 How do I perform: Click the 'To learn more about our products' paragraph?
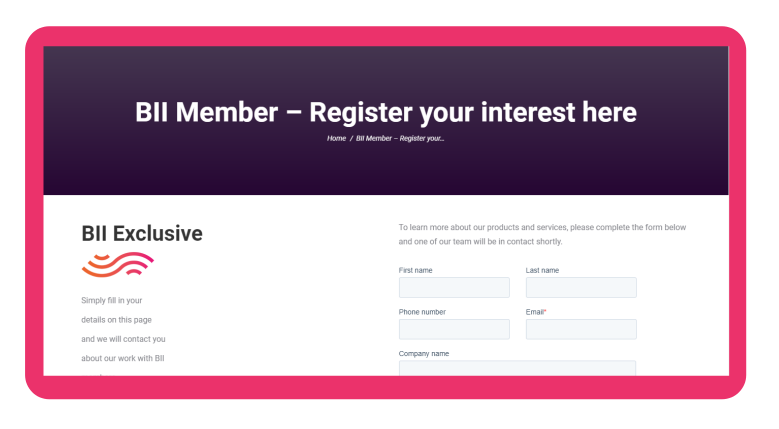pos(543,234)
